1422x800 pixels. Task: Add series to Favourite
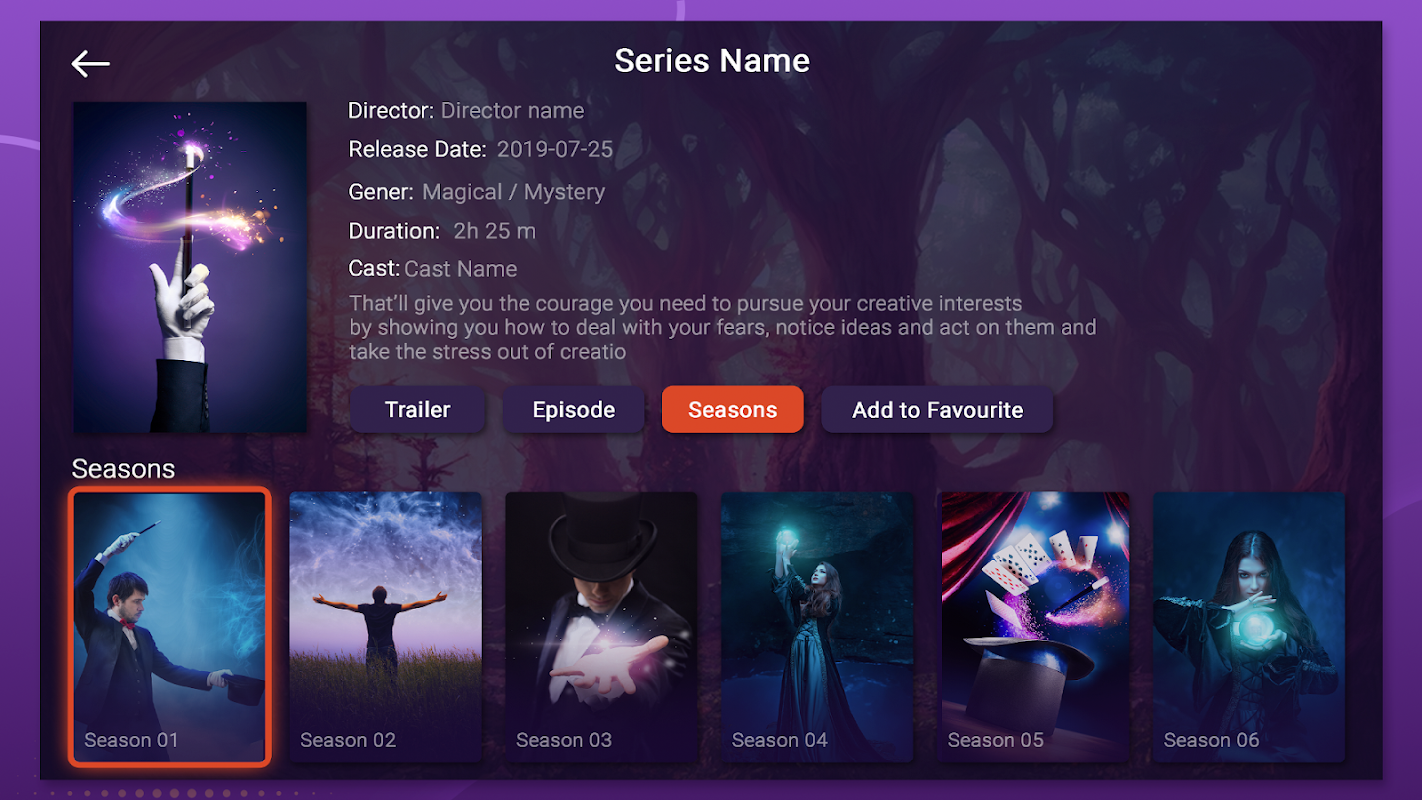click(x=938, y=410)
